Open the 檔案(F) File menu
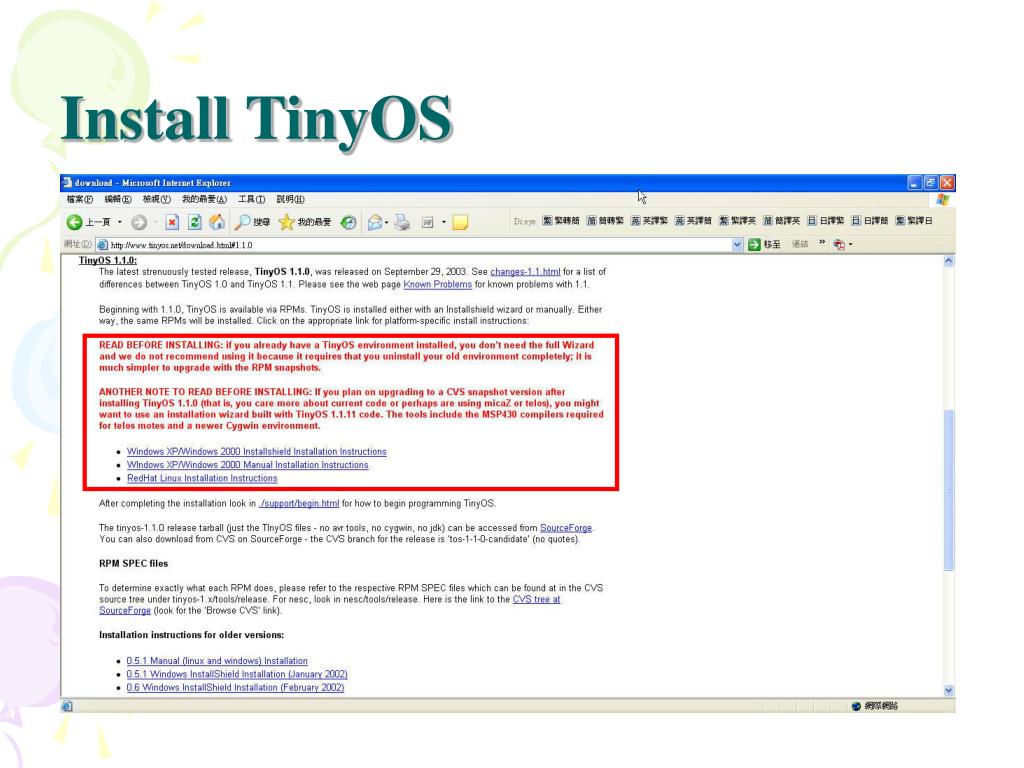 click(80, 199)
